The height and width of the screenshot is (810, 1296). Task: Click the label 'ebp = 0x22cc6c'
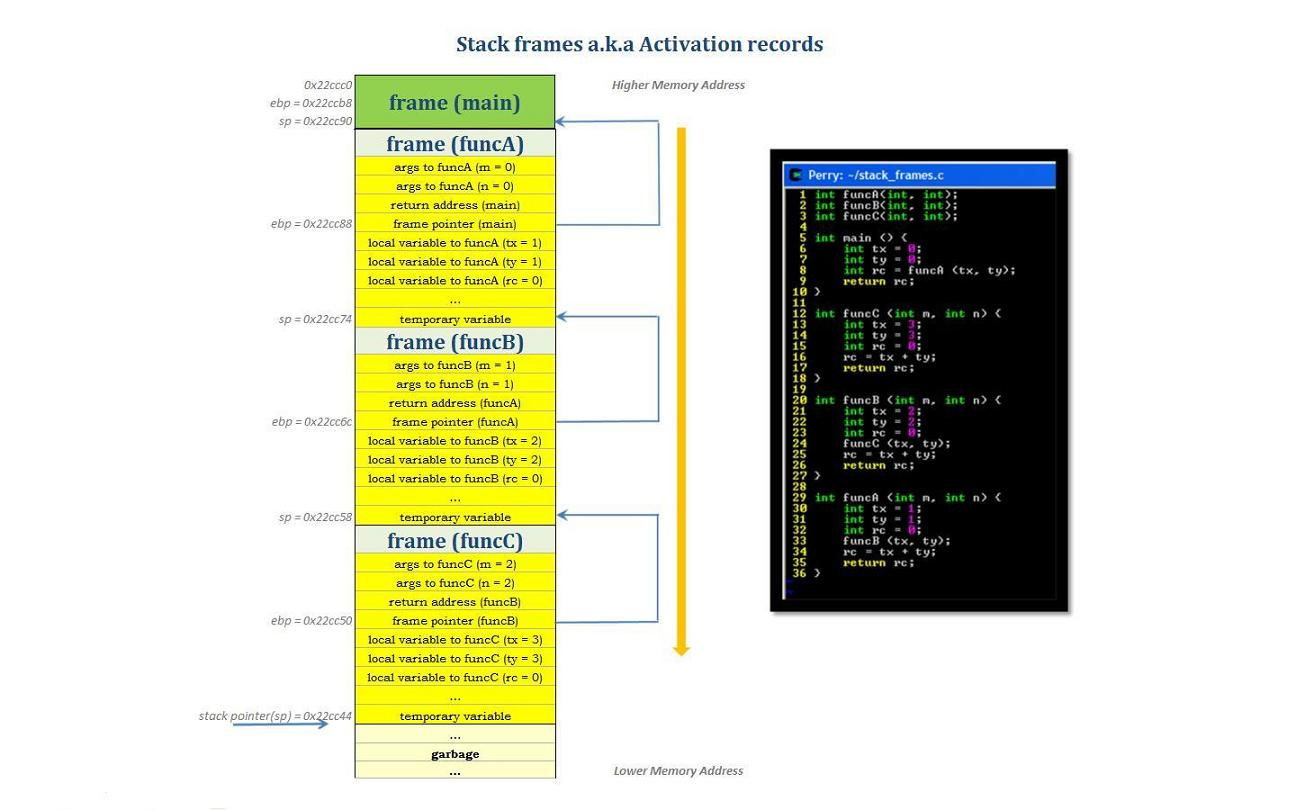[x=311, y=422]
